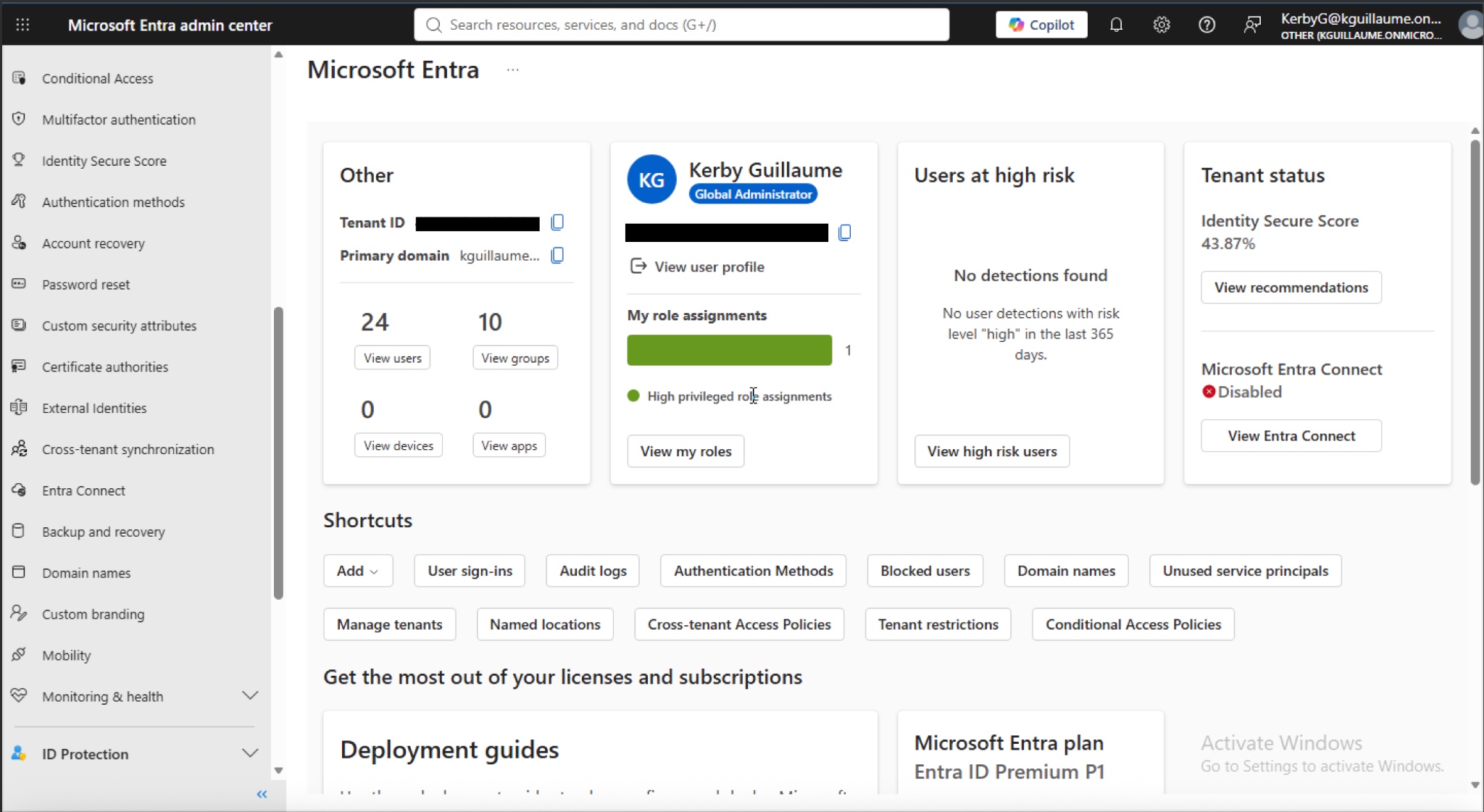Click the green role assignments bar
1484x812 pixels.
pos(729,350)
